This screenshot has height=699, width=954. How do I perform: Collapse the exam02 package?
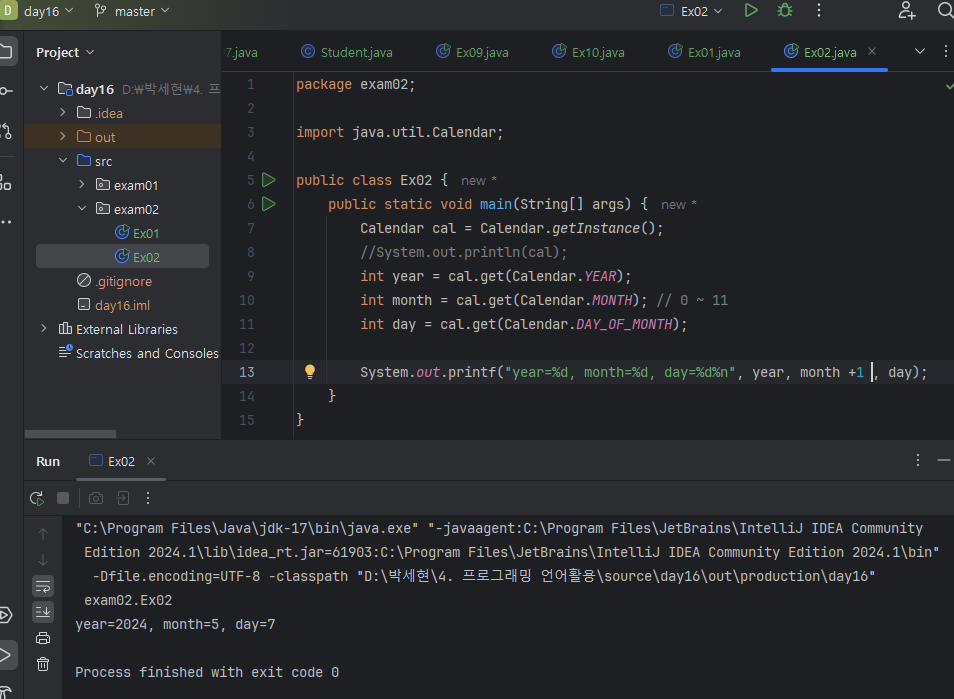click(82, 209)
